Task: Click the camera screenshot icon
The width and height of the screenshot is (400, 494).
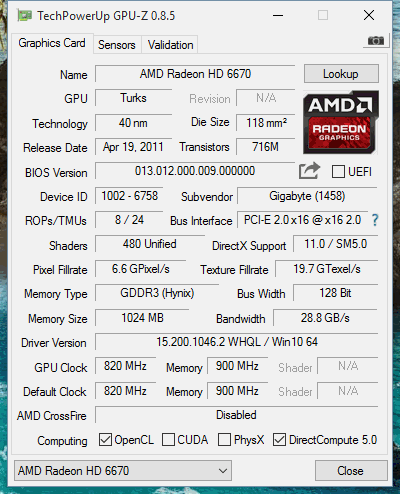Action: [375, 41]
